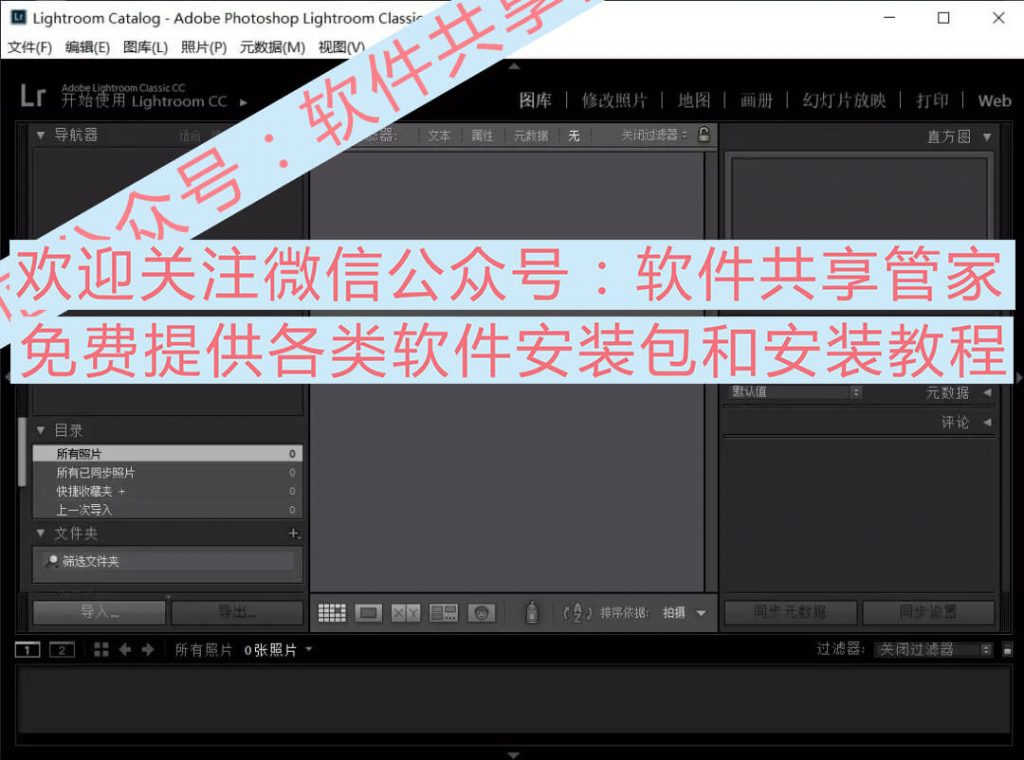Expand the 评论 panel
This screenshot has width=1024, height=760.
987,422
